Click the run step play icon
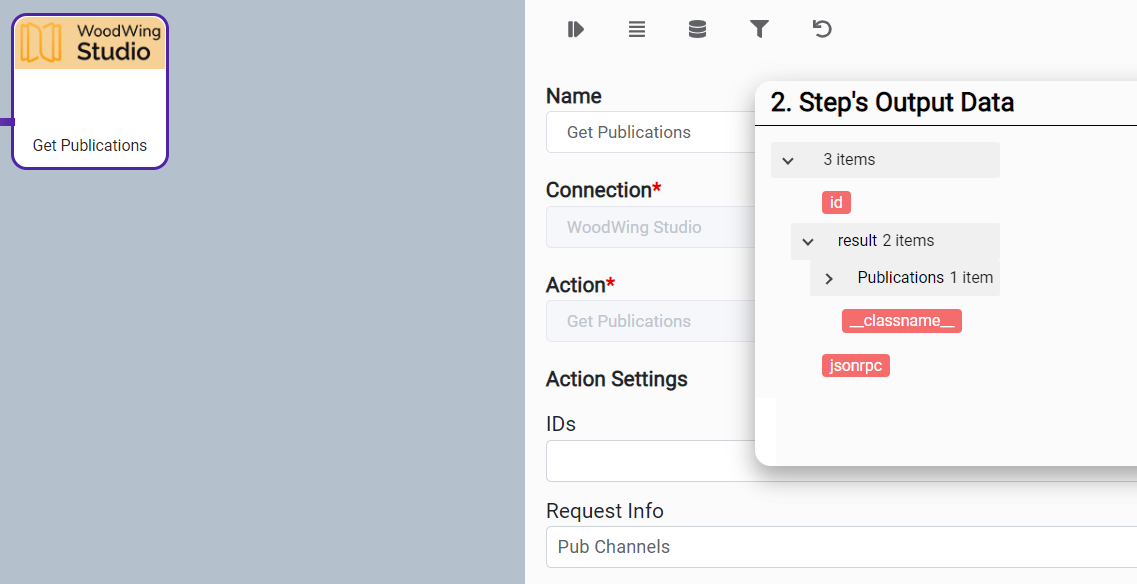The image size is (1137, 584). point(575,30)
